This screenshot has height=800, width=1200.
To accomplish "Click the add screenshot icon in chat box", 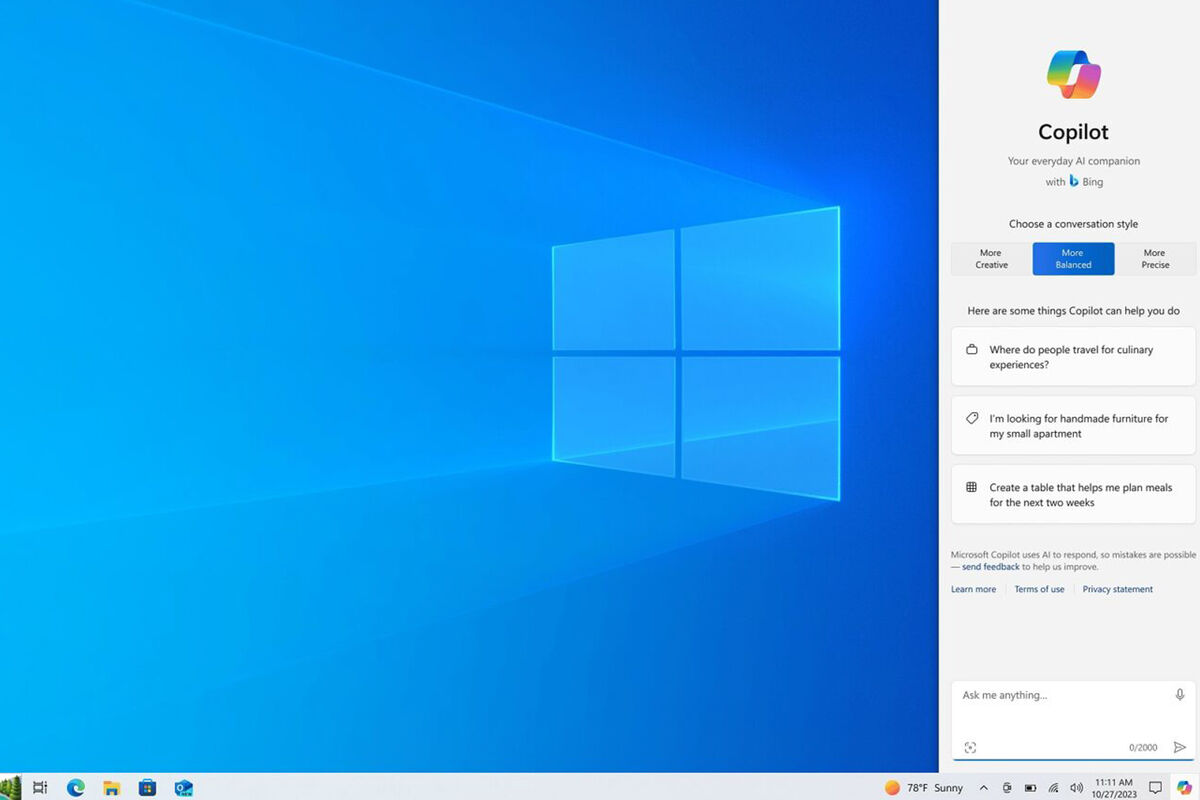I will click(970, 748).
